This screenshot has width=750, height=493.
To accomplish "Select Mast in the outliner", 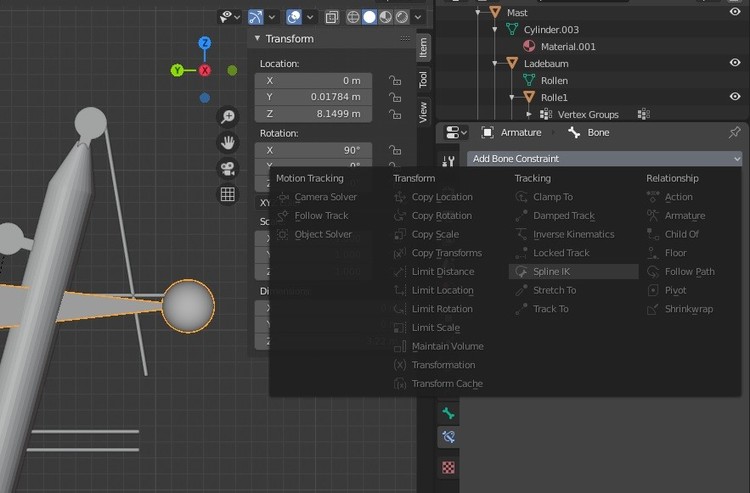I will tap(517, 12).
